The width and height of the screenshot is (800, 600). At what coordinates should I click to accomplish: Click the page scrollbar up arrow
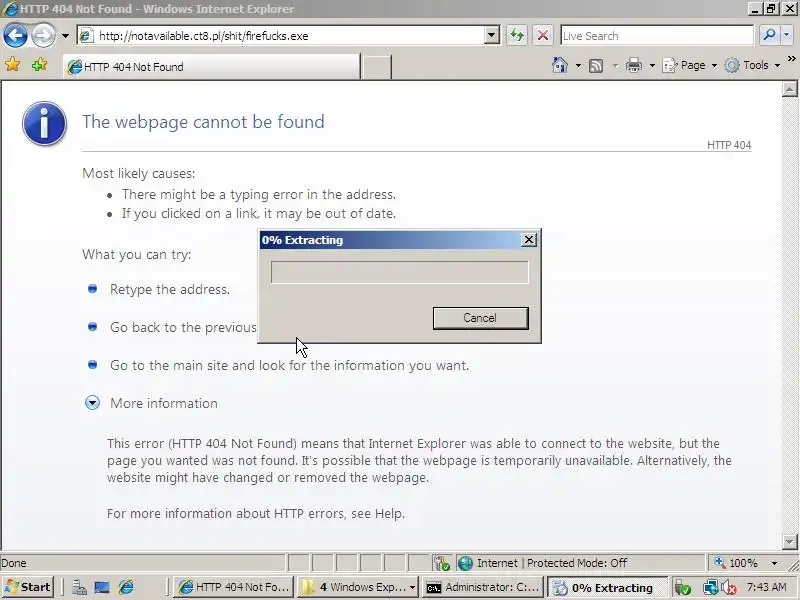point(789,90)
